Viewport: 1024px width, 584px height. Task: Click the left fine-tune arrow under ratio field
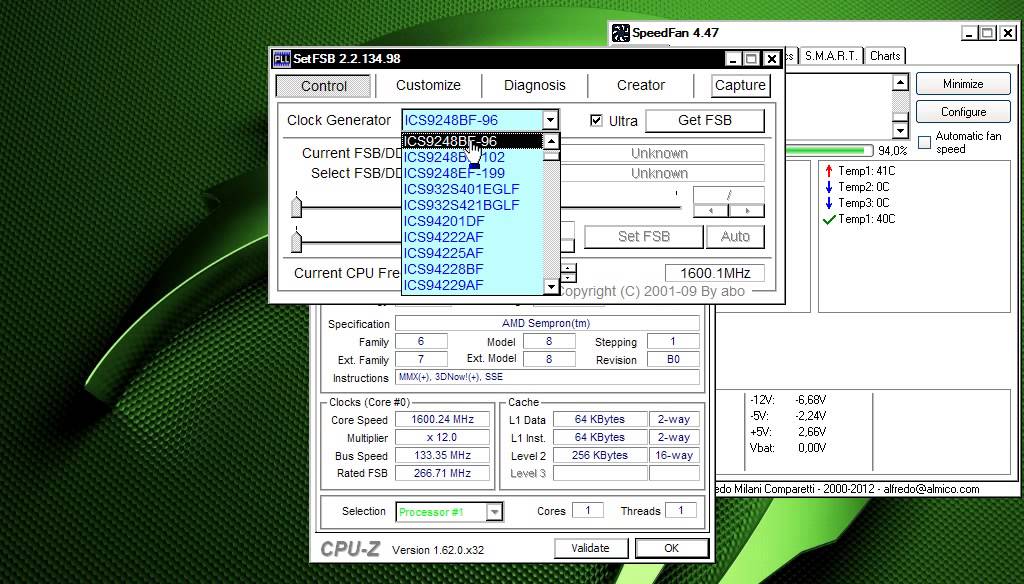(x=711, y=210)
